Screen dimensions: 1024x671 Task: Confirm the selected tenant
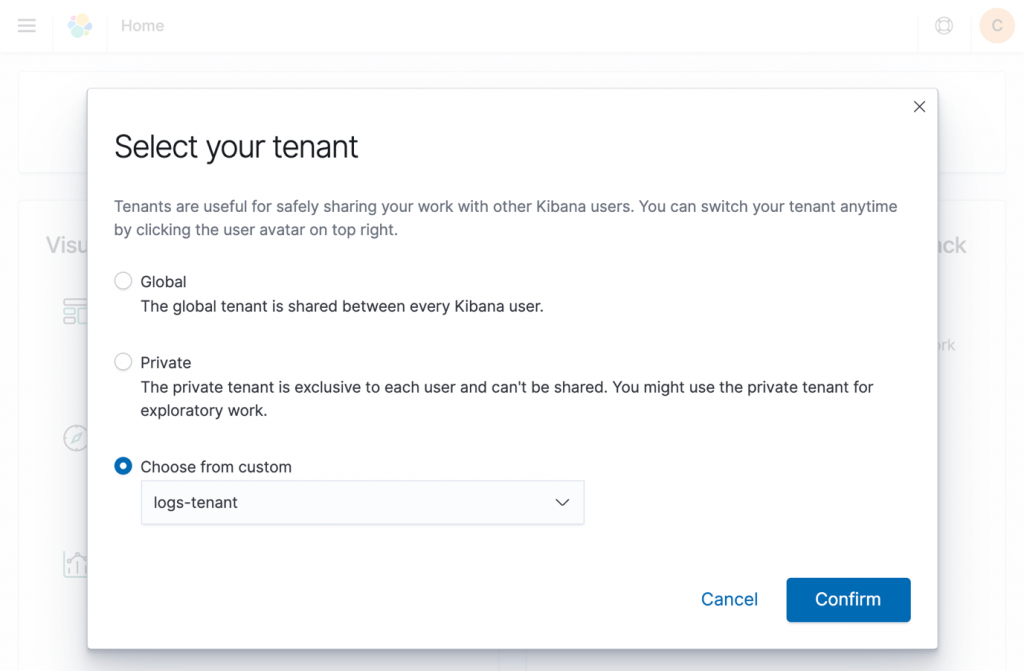(848, 599)
